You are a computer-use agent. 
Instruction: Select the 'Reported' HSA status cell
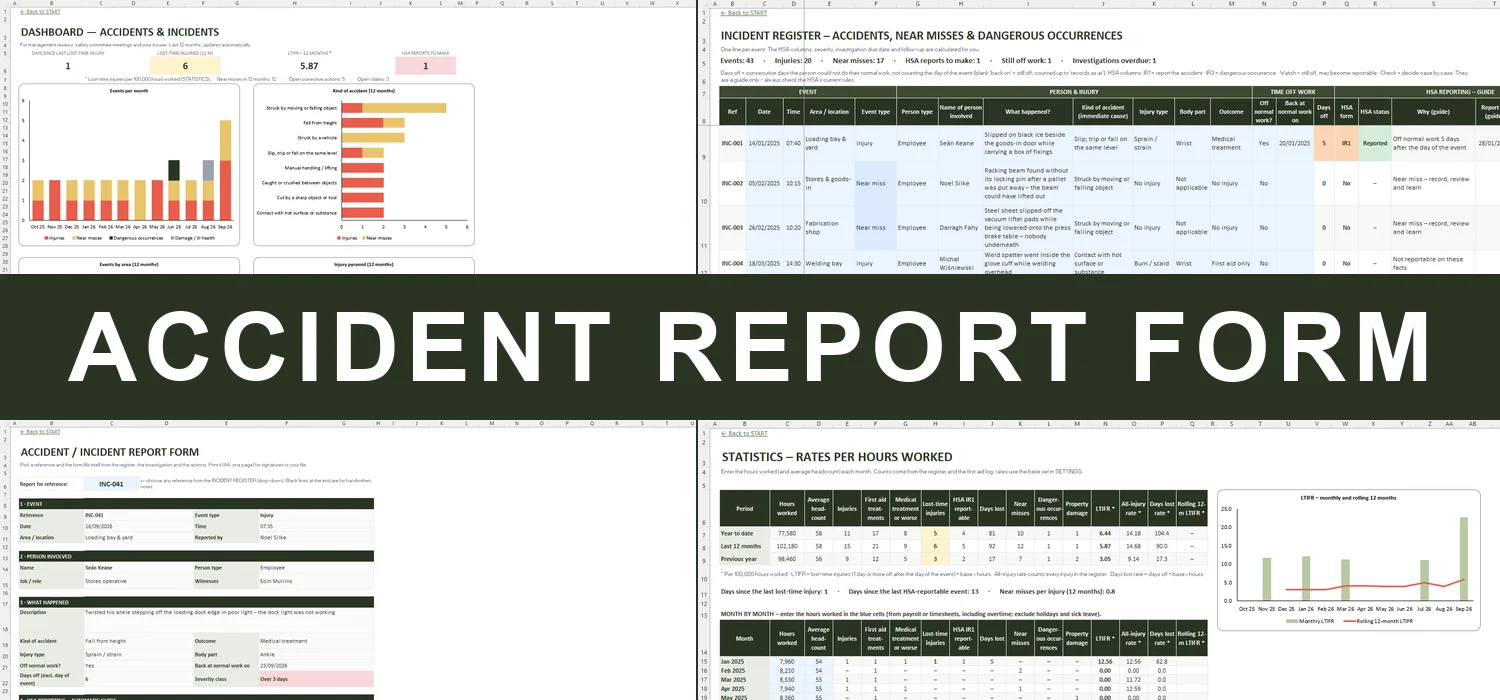pos(1375,143)
